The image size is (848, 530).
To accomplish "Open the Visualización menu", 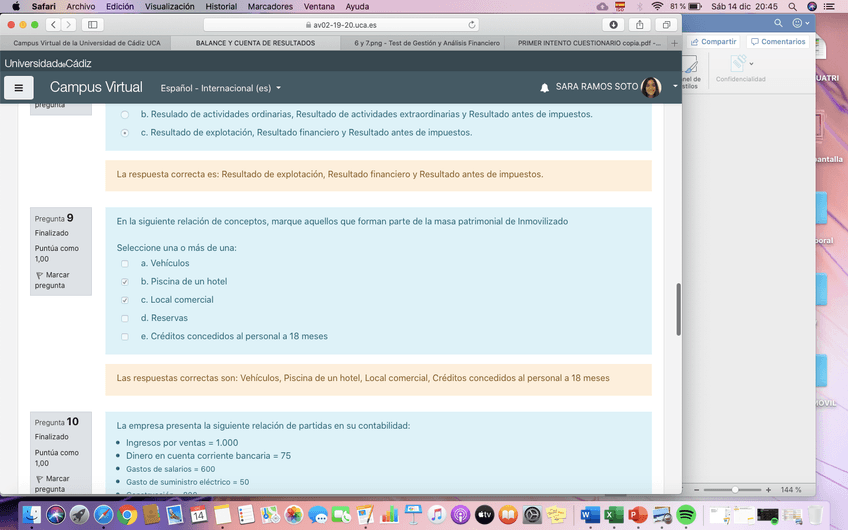I will [169, 6].
